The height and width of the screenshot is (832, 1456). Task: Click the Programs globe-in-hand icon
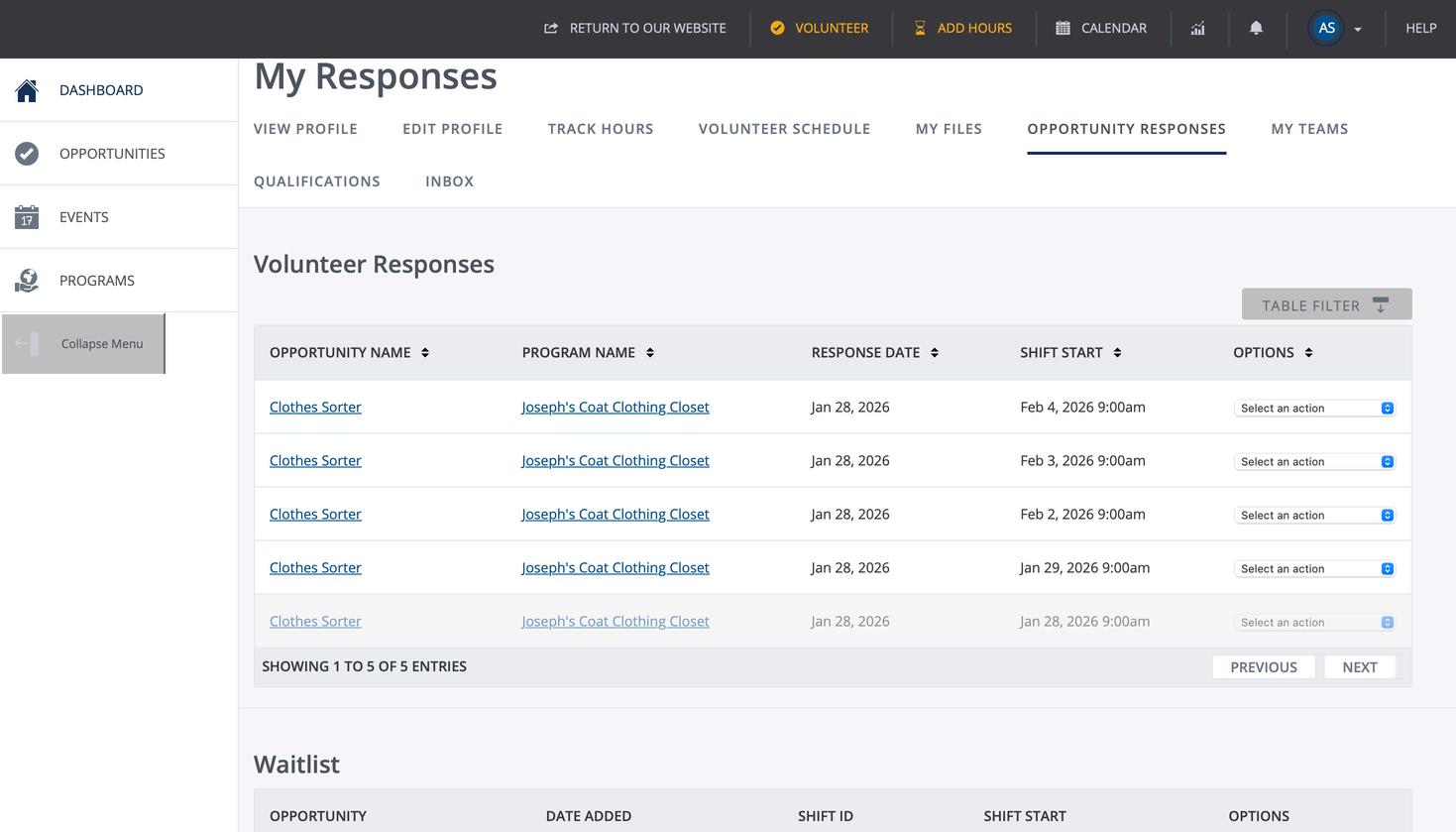[x=27, y=281]
